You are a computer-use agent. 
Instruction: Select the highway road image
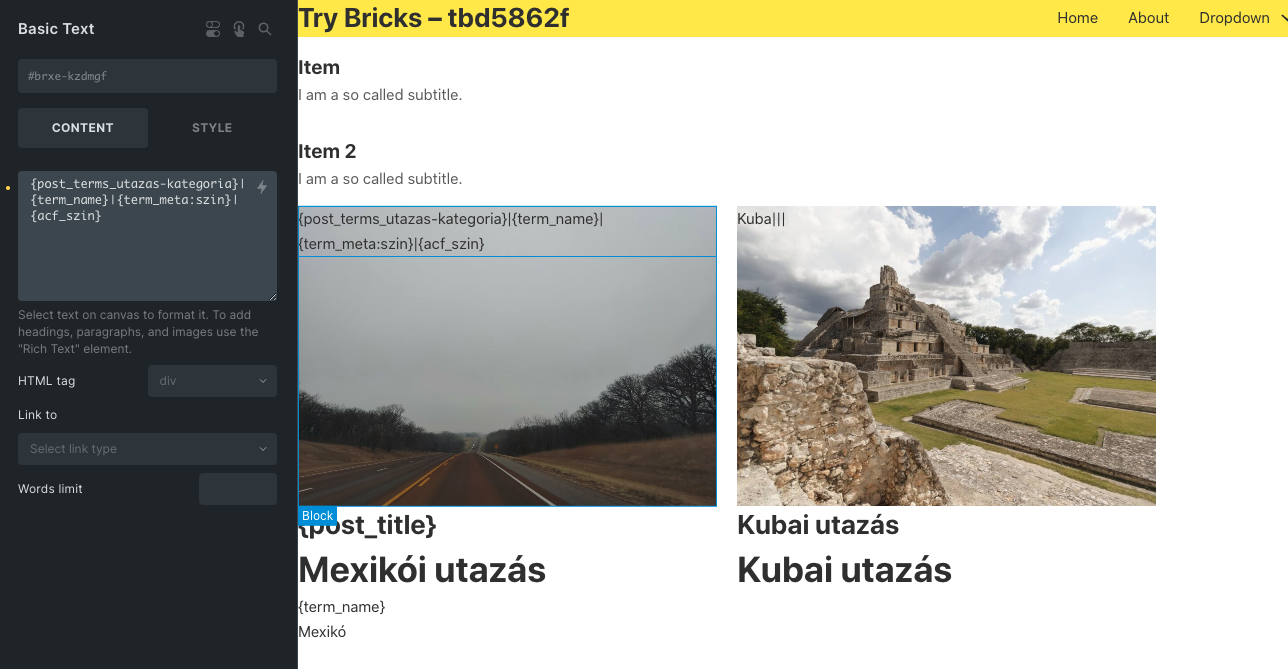tap(507, 381)
